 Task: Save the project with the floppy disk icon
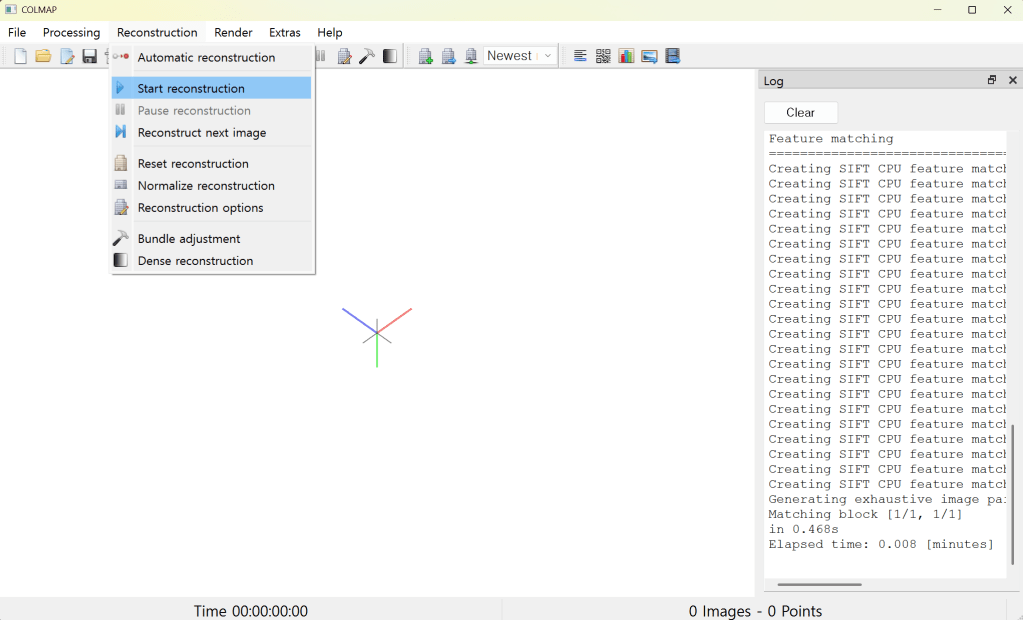coord(90,56)
